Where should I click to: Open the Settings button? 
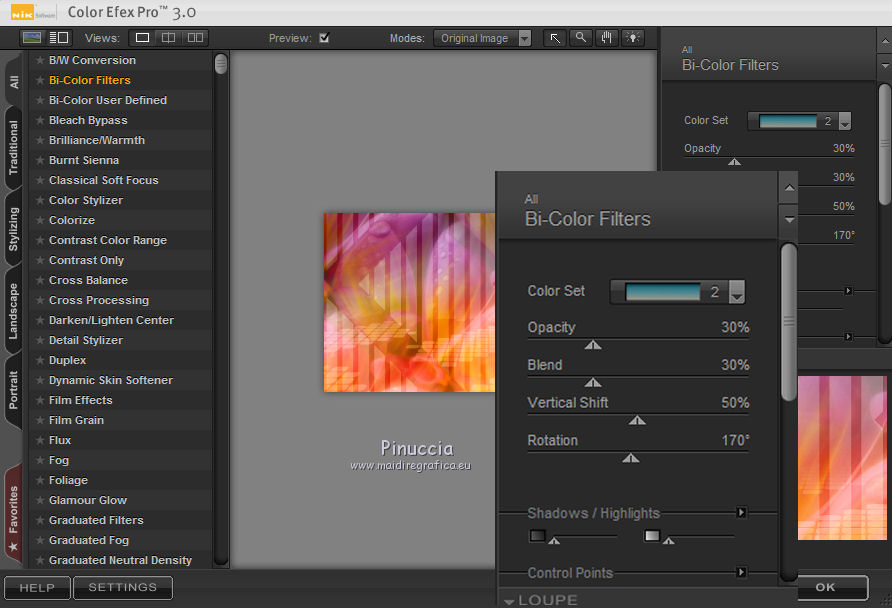pyautogui.click(x=123, y=588)
